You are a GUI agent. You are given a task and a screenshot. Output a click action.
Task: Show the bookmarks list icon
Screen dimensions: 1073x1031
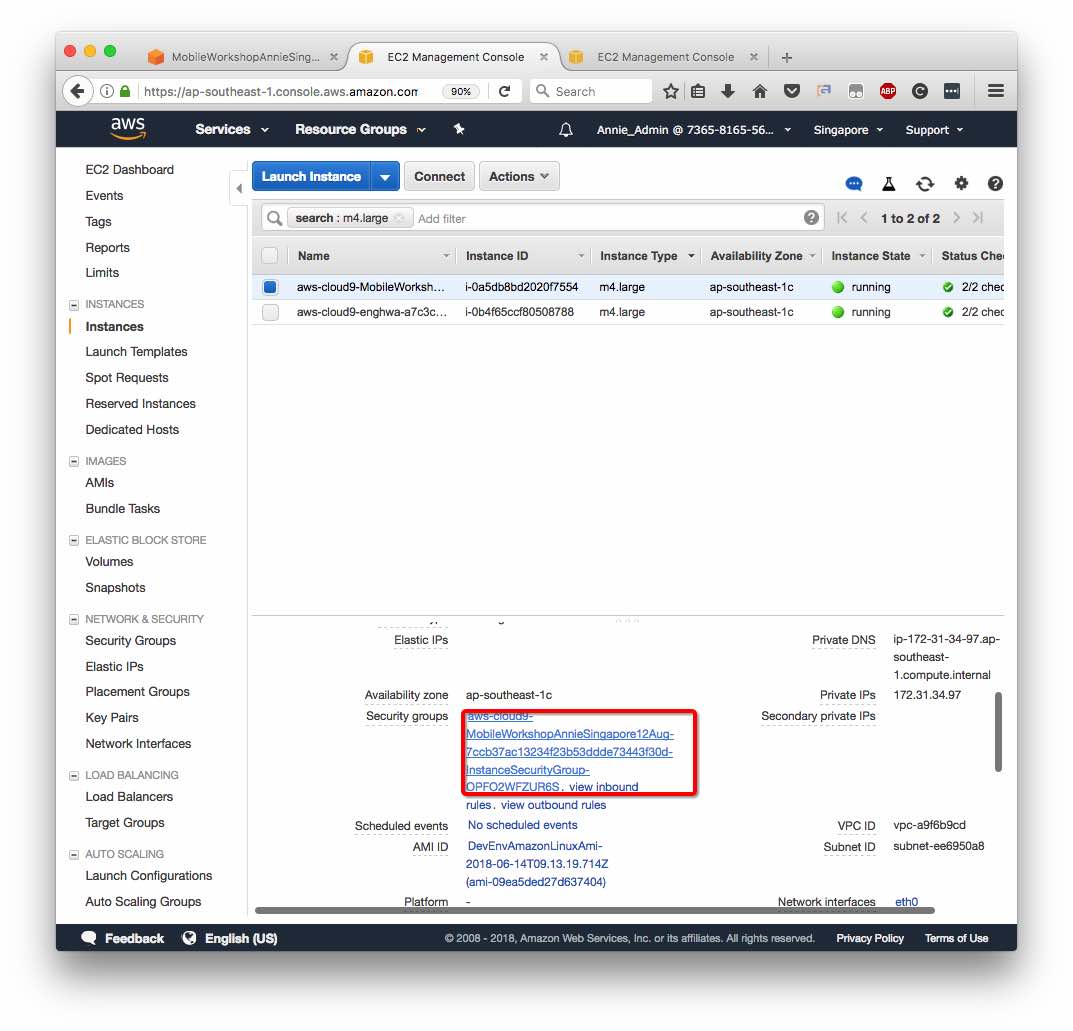(698, 91)
